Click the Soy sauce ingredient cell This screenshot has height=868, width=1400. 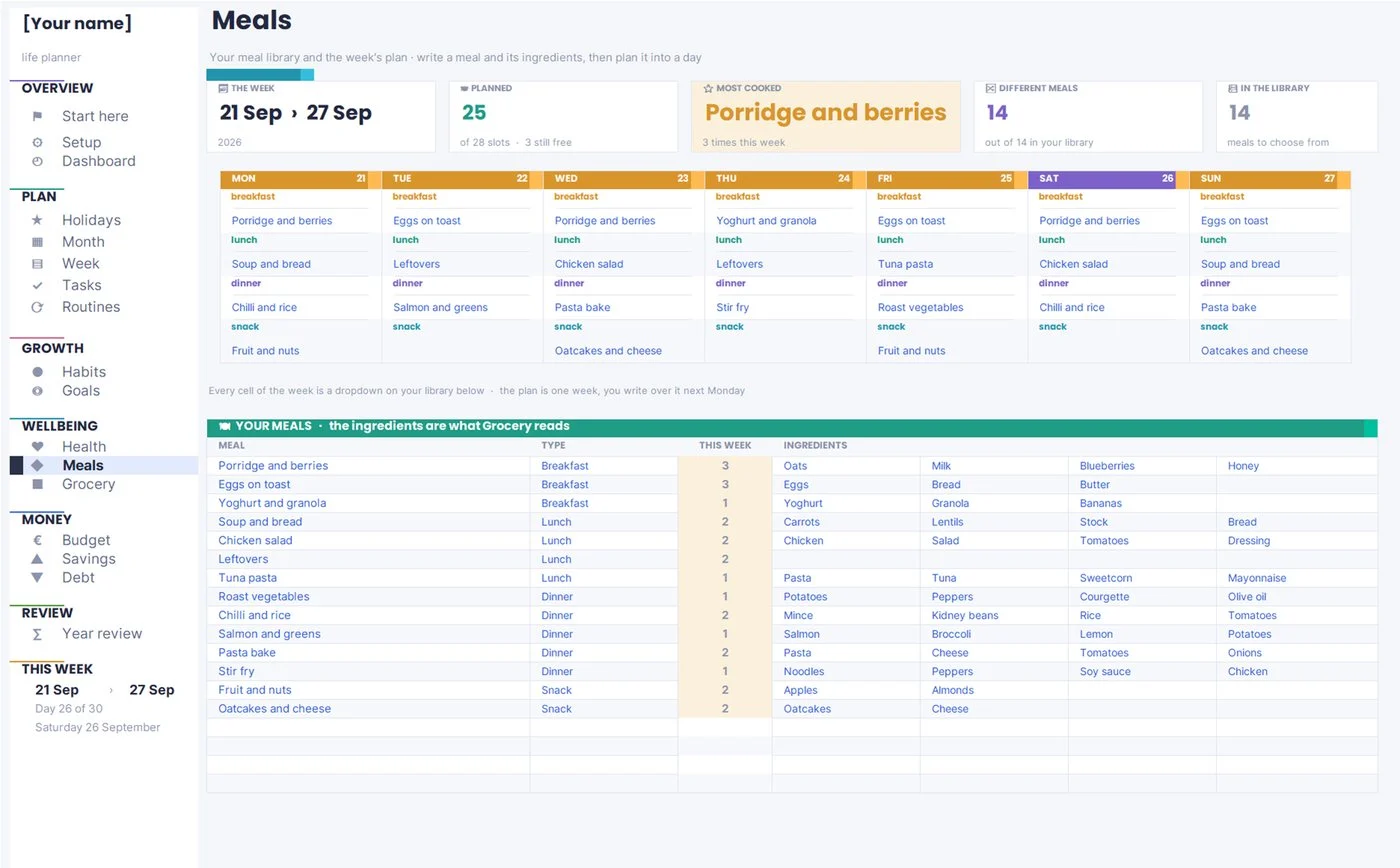pos(1142,672)
